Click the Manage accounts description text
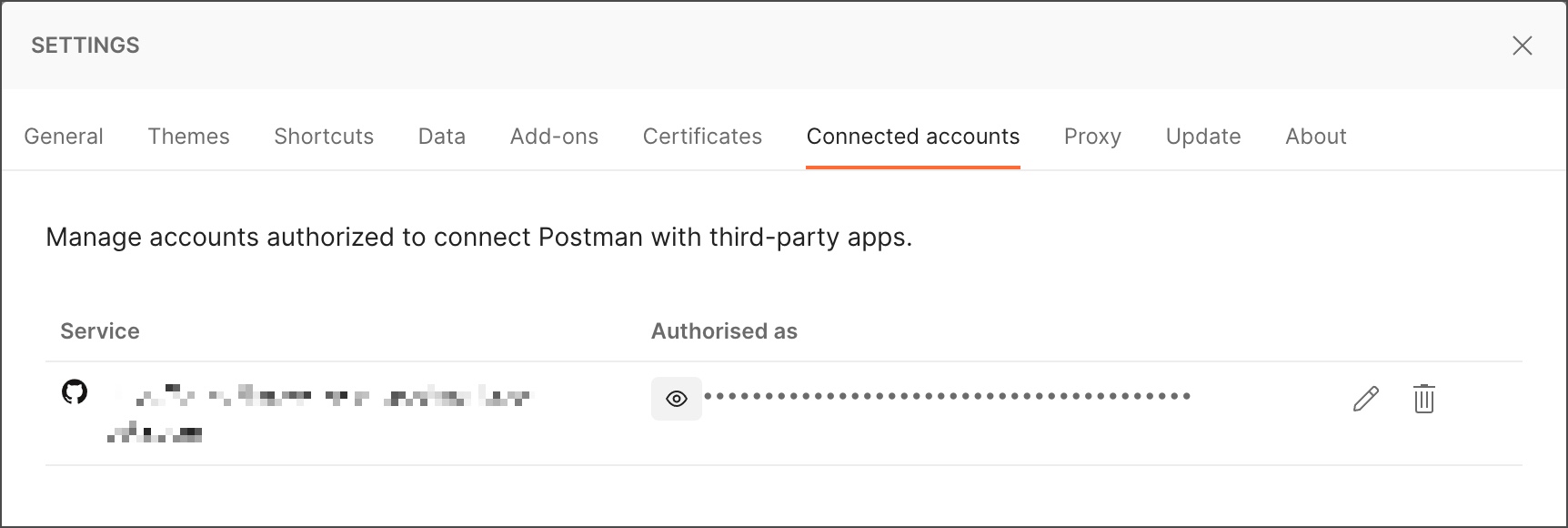1568x528 pixels. click(478, 238)
